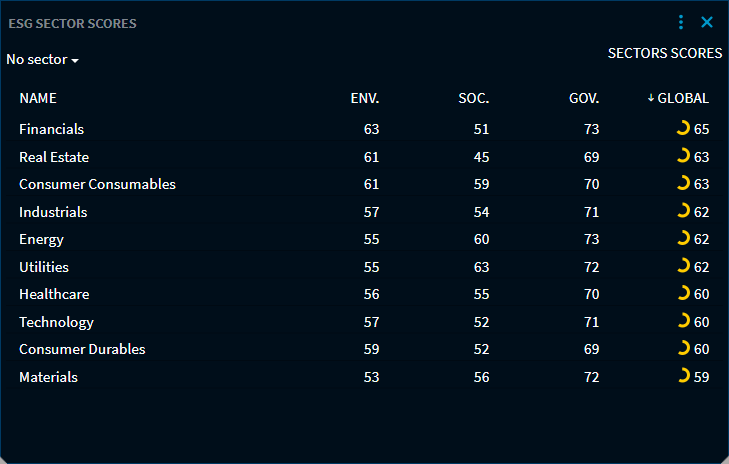
Task: Open the Consumer Consumables sector row
Action: (x=97, y=184)
